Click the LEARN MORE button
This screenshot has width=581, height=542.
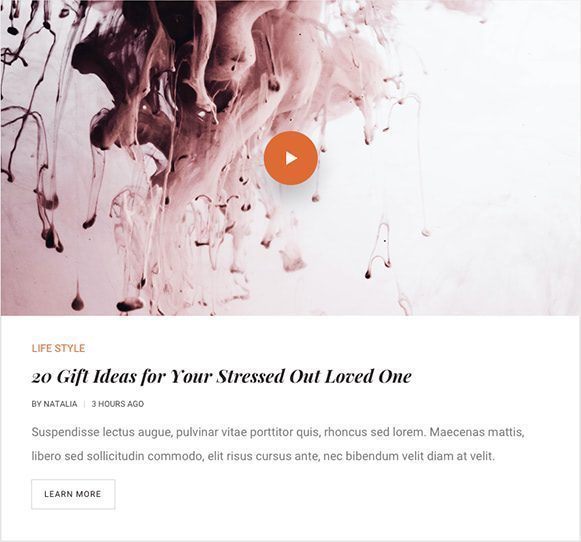73,494
